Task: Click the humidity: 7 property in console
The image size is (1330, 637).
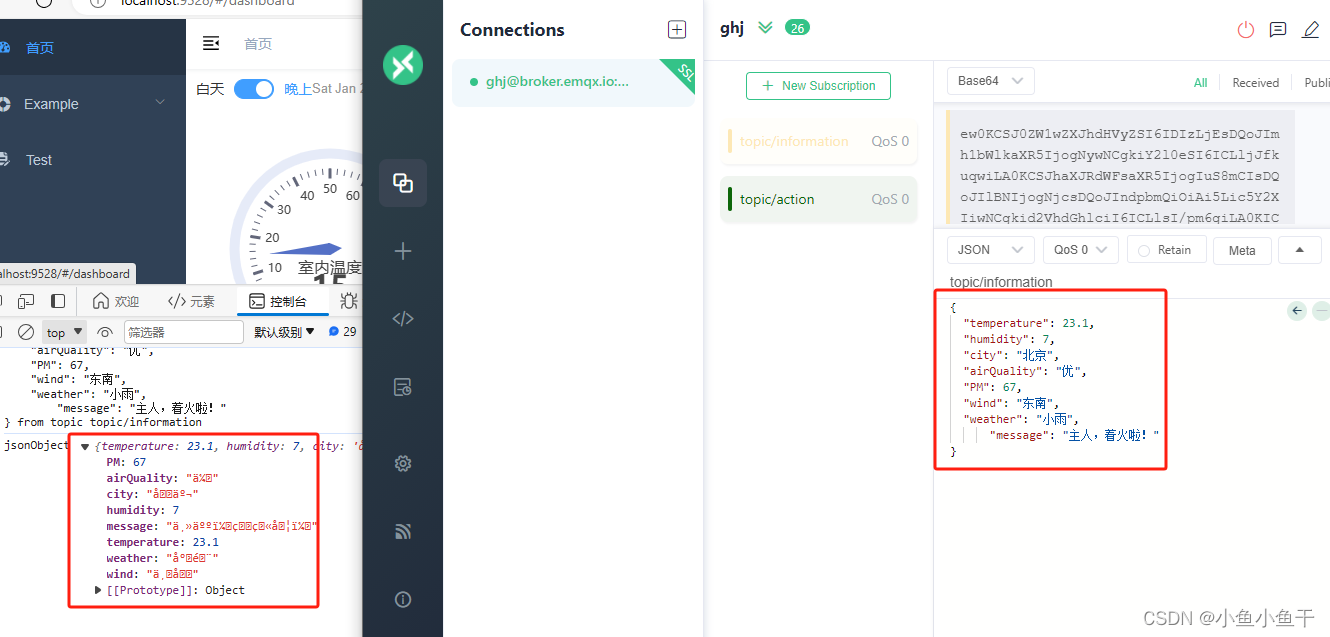Action: point(143,510)
